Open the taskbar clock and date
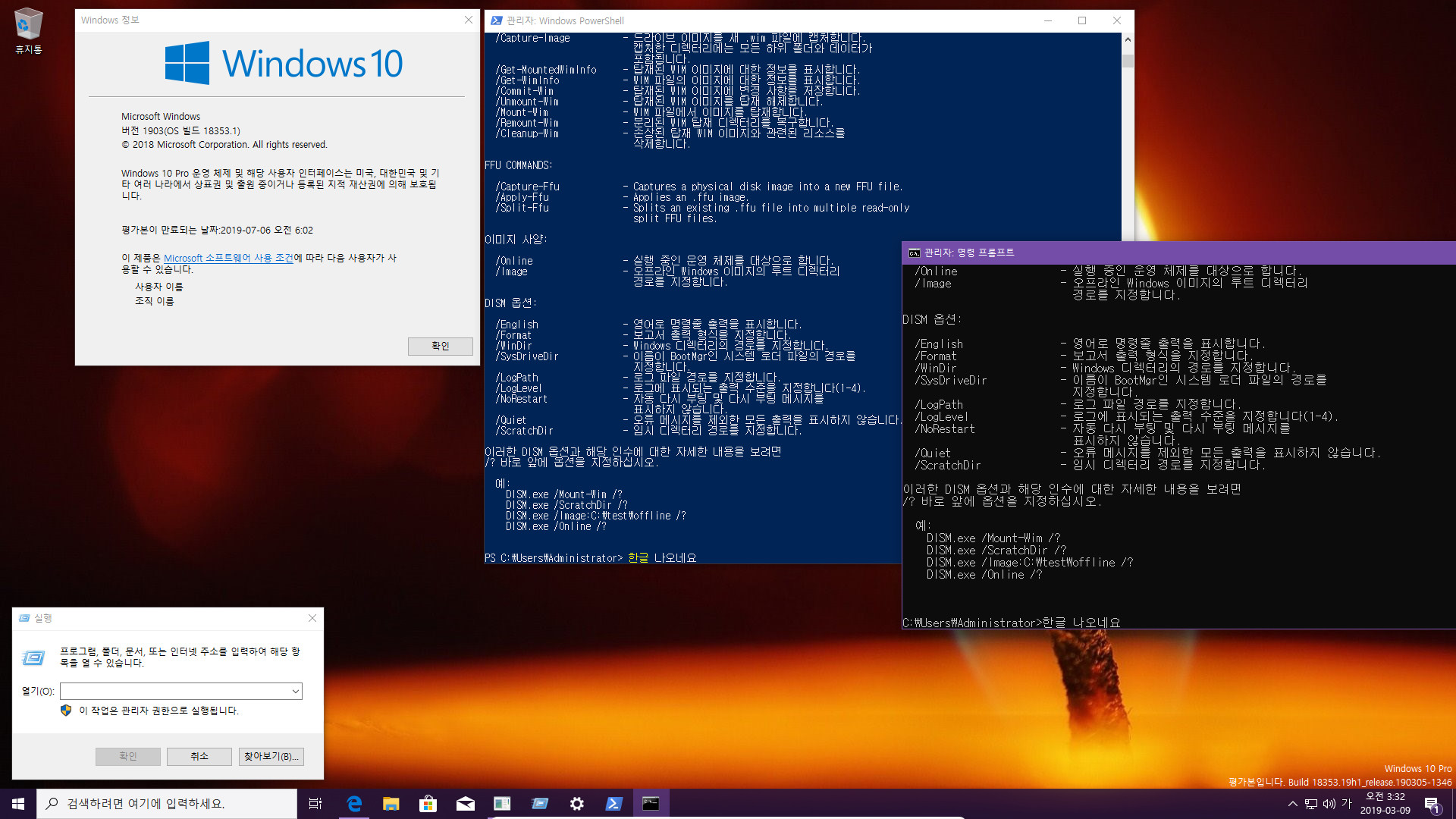This screenshot has width=1456, height=819. click(x=1385, y=804)
